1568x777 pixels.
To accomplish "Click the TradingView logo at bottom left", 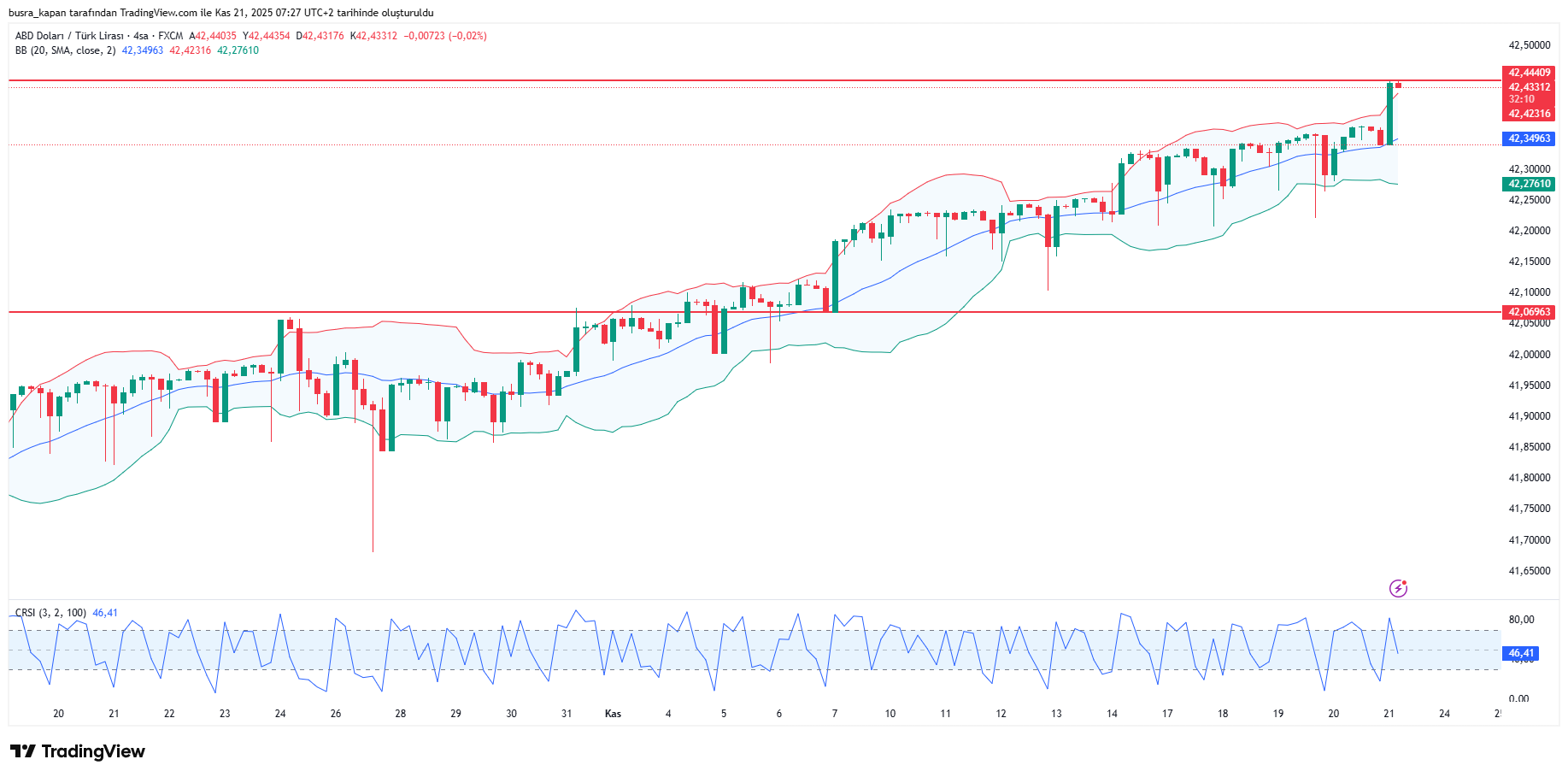I will pos(78,751).
